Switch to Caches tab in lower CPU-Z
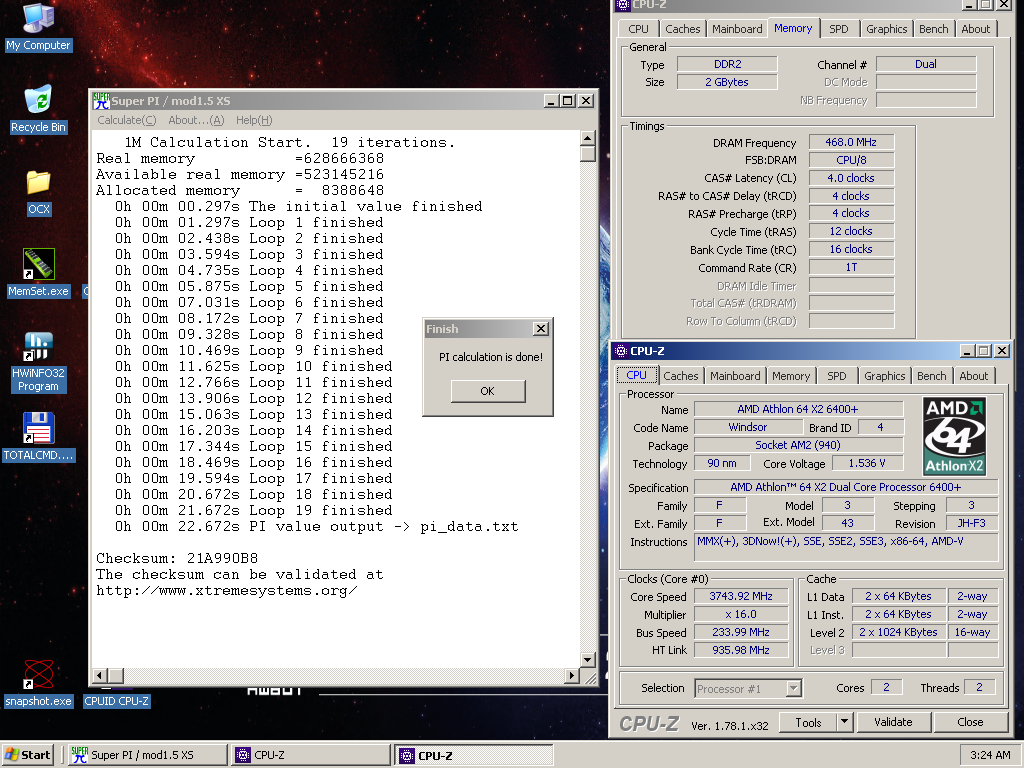Viewport: 1024px width, 768px height. pyautogui.click(x=680, y=376)
